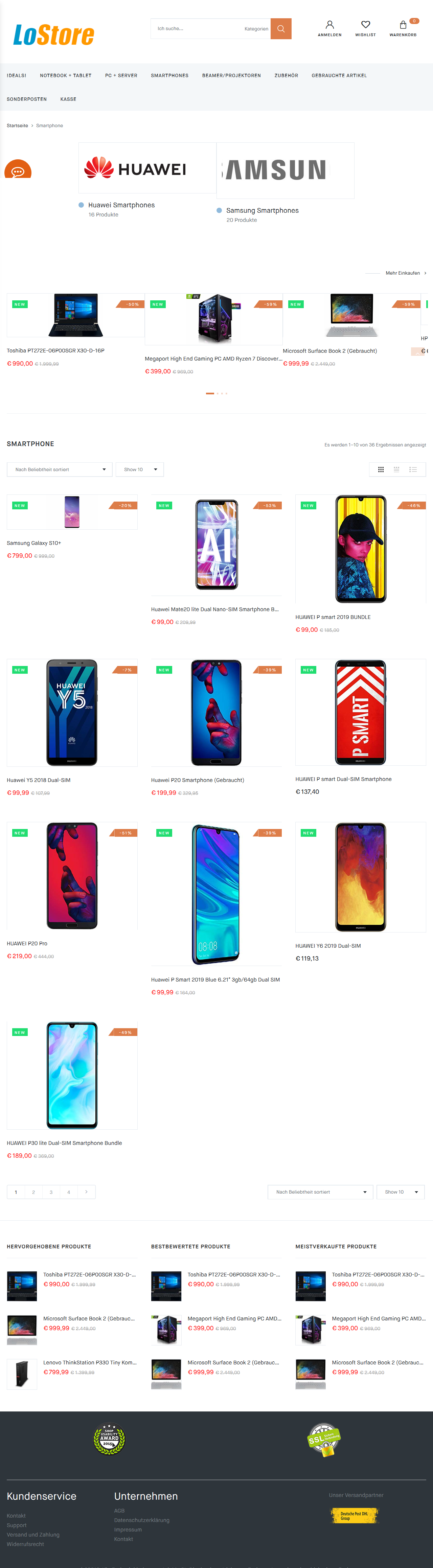Open the Huawei Y5 2018 product thumbnail
The height and width of the screenshot is (1568, 433).
click(72, 712)
